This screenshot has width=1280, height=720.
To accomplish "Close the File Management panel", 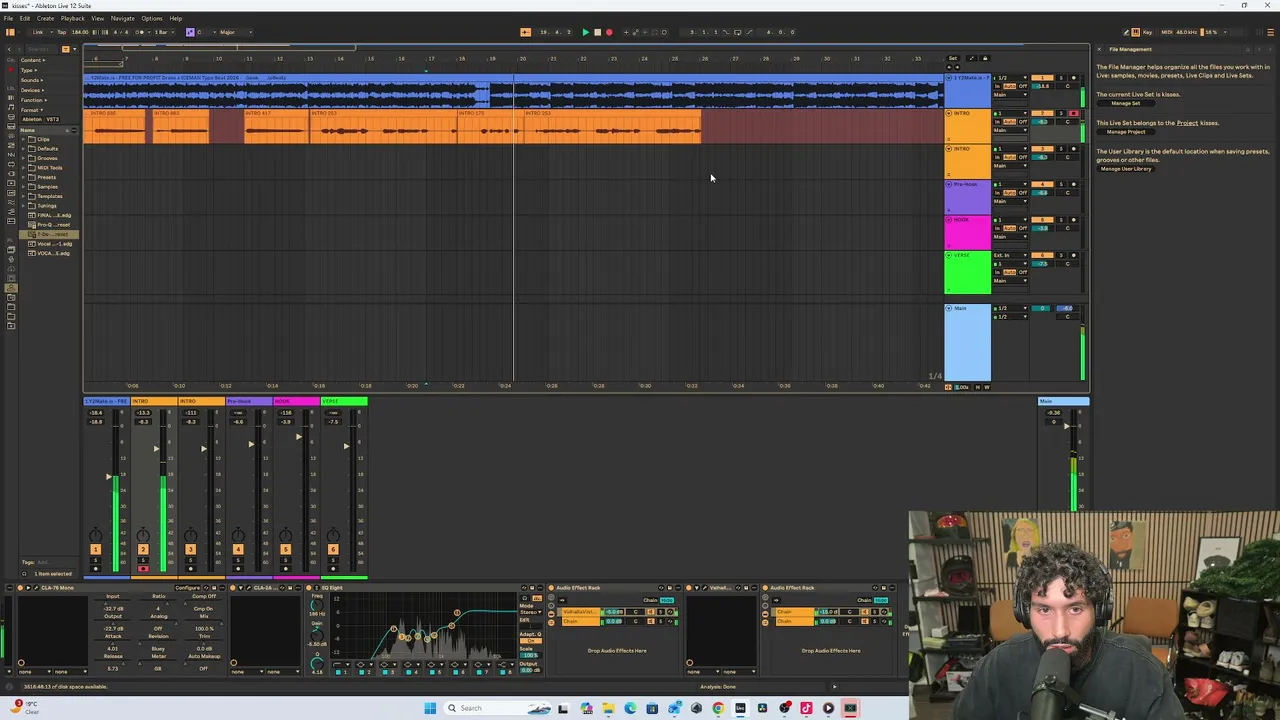I will click(1098, 49).
